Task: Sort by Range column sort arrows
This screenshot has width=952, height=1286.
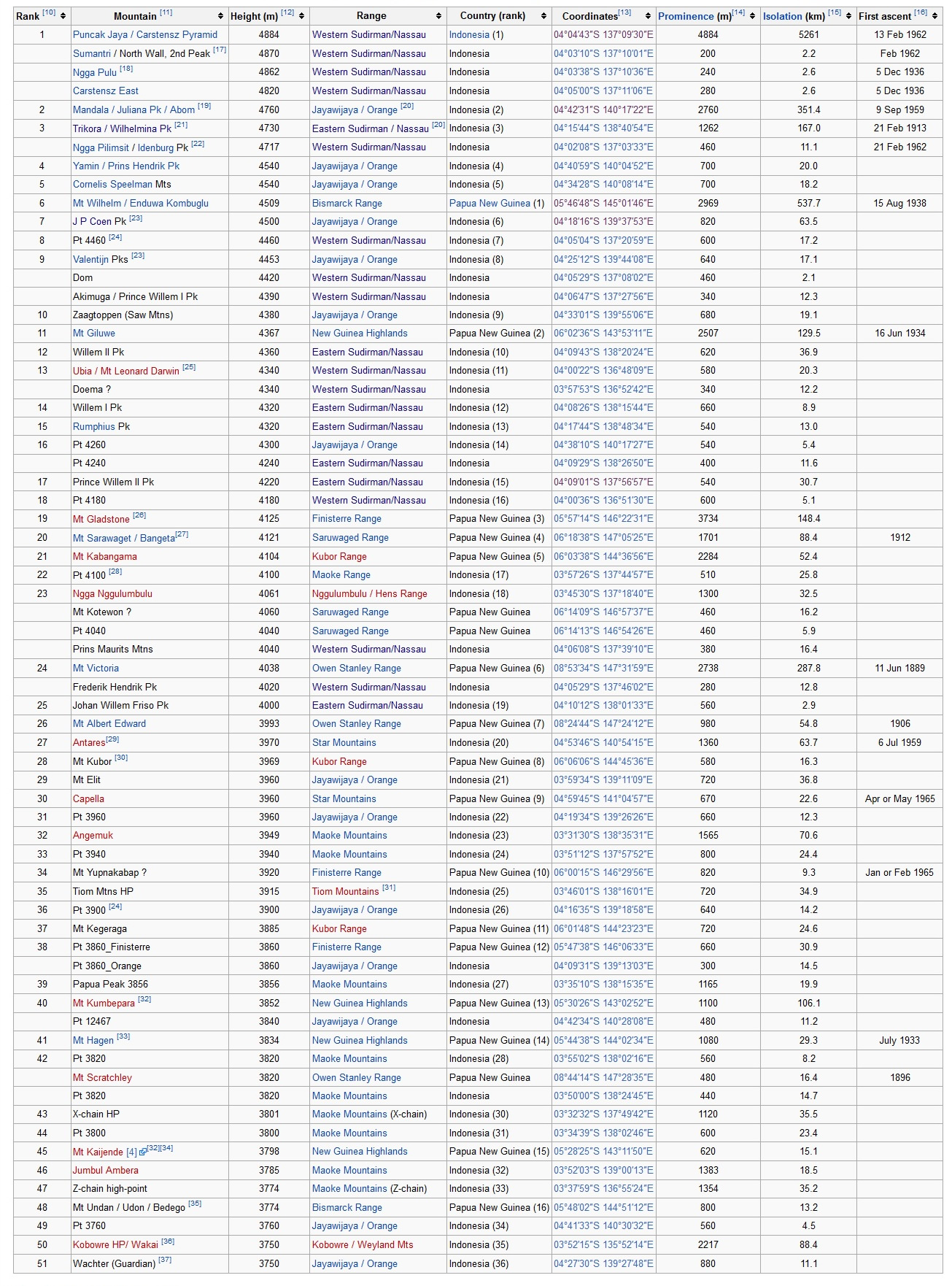Action: point(438,16)
